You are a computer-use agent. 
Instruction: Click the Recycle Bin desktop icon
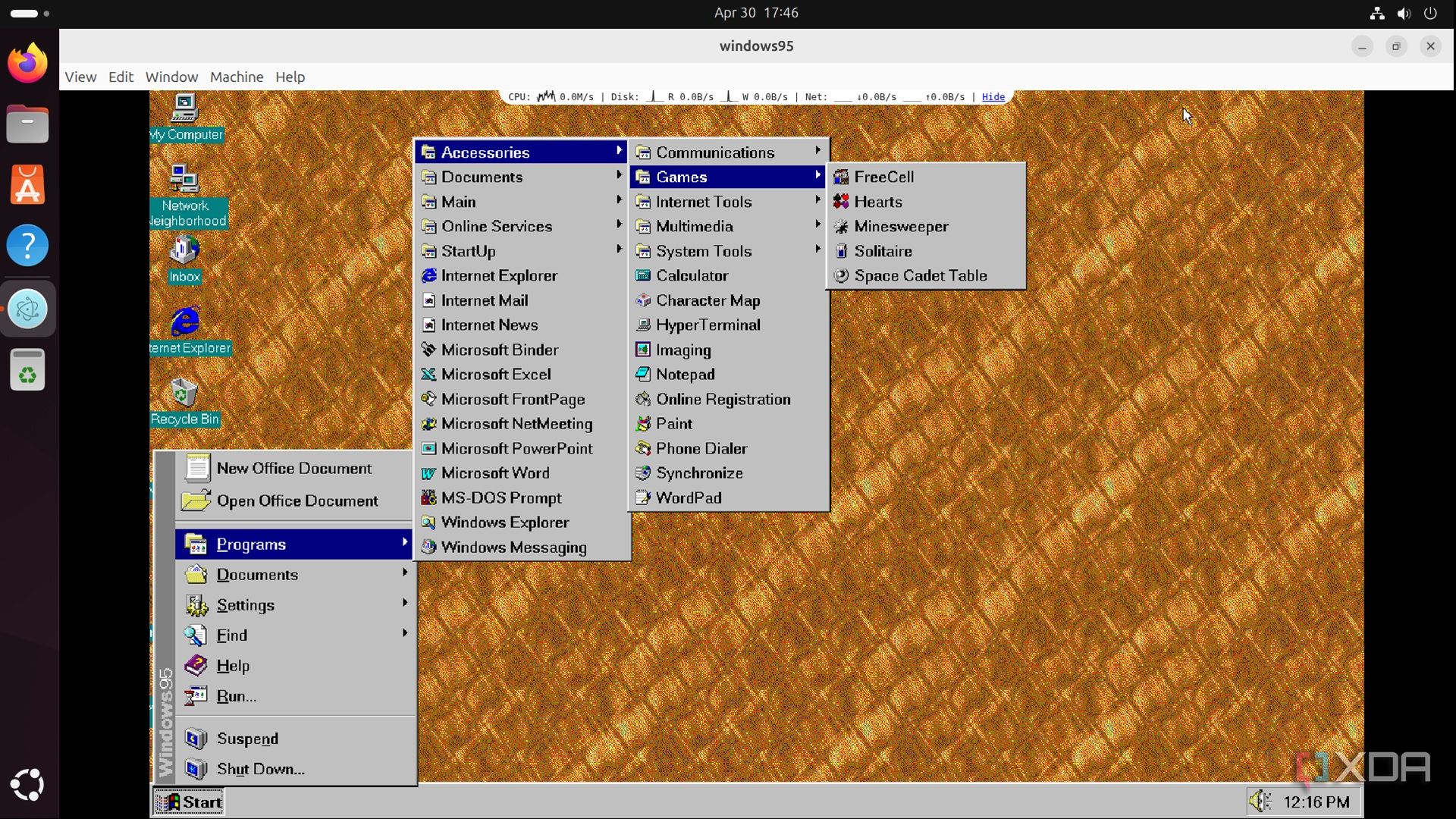pos(184,403)
